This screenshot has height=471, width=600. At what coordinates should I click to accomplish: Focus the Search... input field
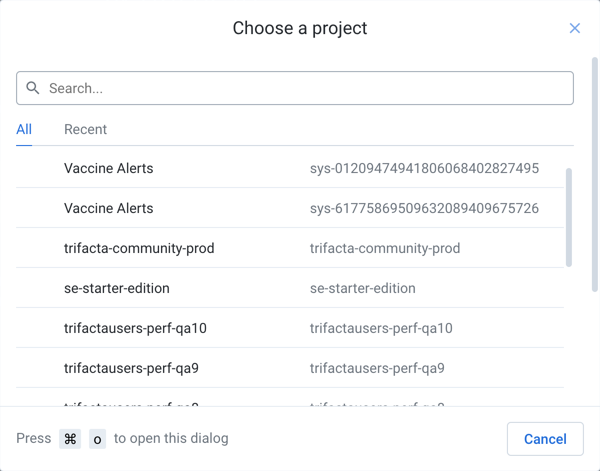[x=300, y=88]
